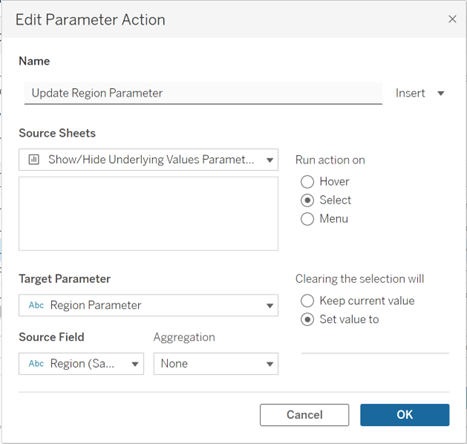Click the sheet icon in Source Sheets dropdown
The height and width of the screenshot is (444, 467).
(34, 160)
